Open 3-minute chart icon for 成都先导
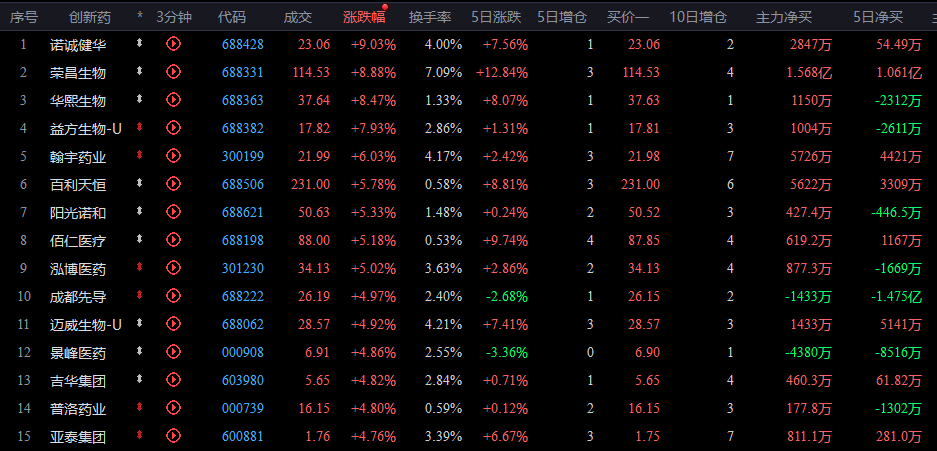This screenshot has width=937, height=451. [173, 296]
